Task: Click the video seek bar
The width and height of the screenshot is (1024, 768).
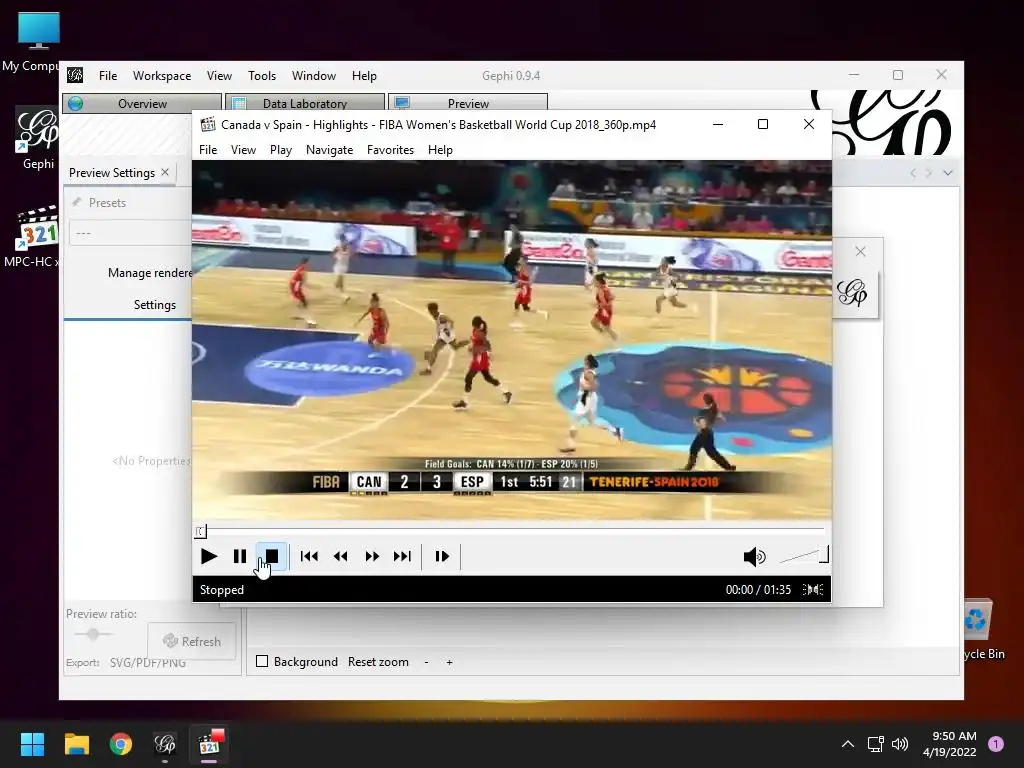Action: (x=511, y=531)
